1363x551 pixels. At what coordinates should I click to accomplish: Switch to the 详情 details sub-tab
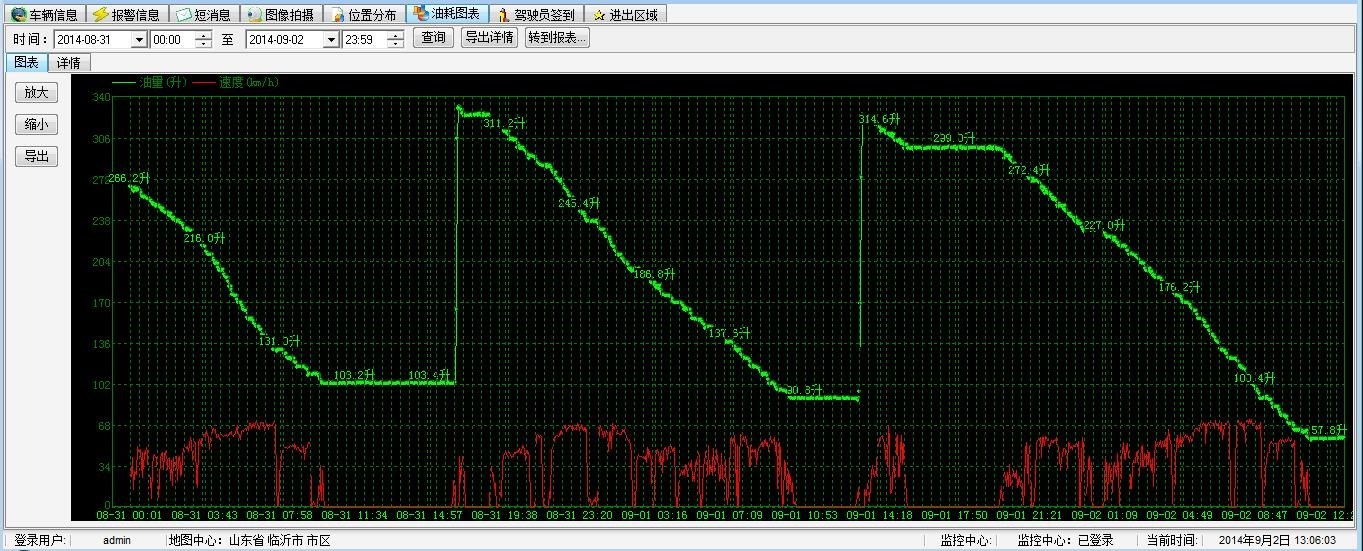69,62
